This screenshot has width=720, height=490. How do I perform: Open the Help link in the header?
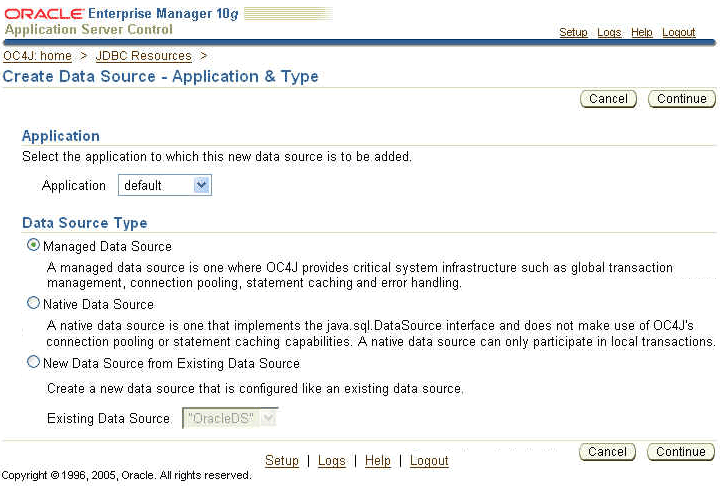click(x=641, y=33)
